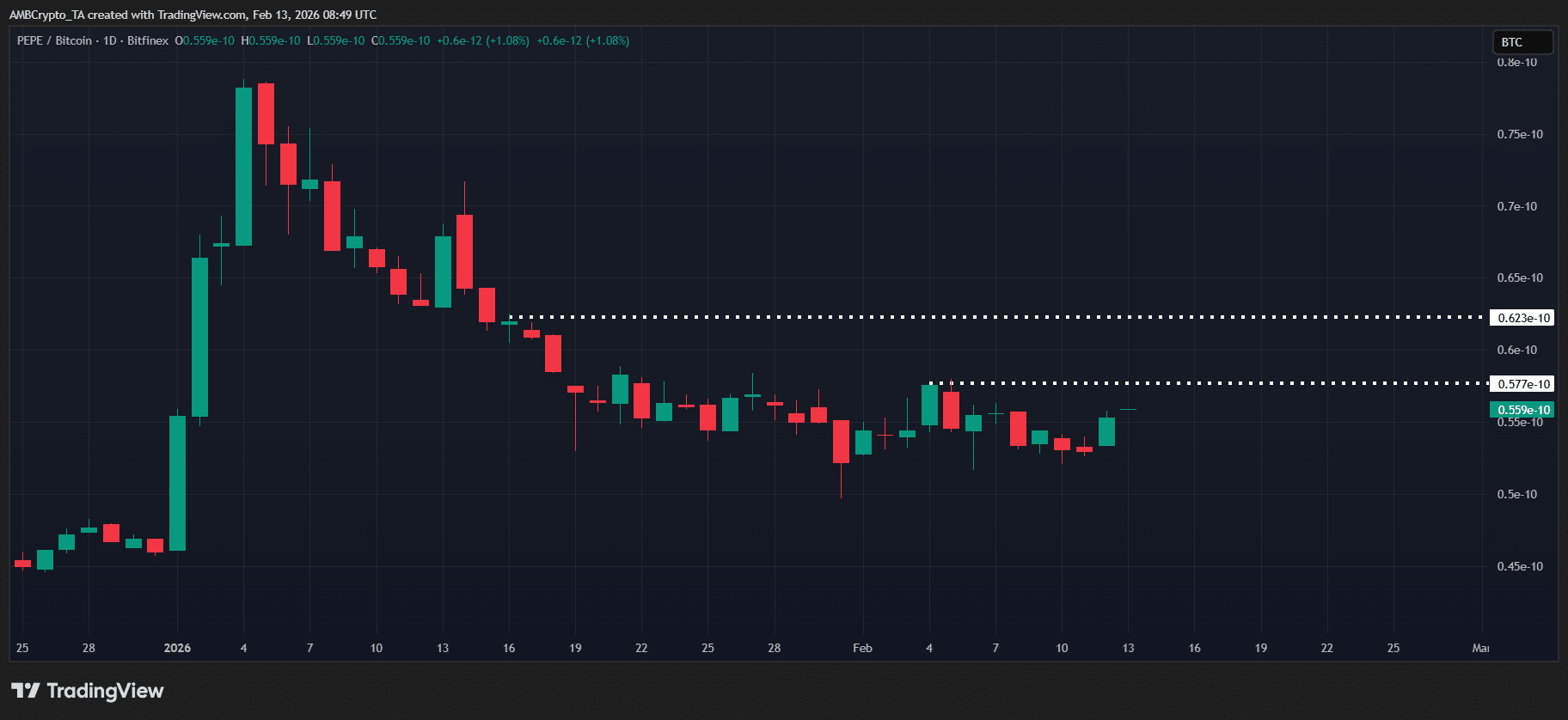1568x720 pixels.
Task: Click the PEPE / Bitcoin symbol title
Action: 54,40
